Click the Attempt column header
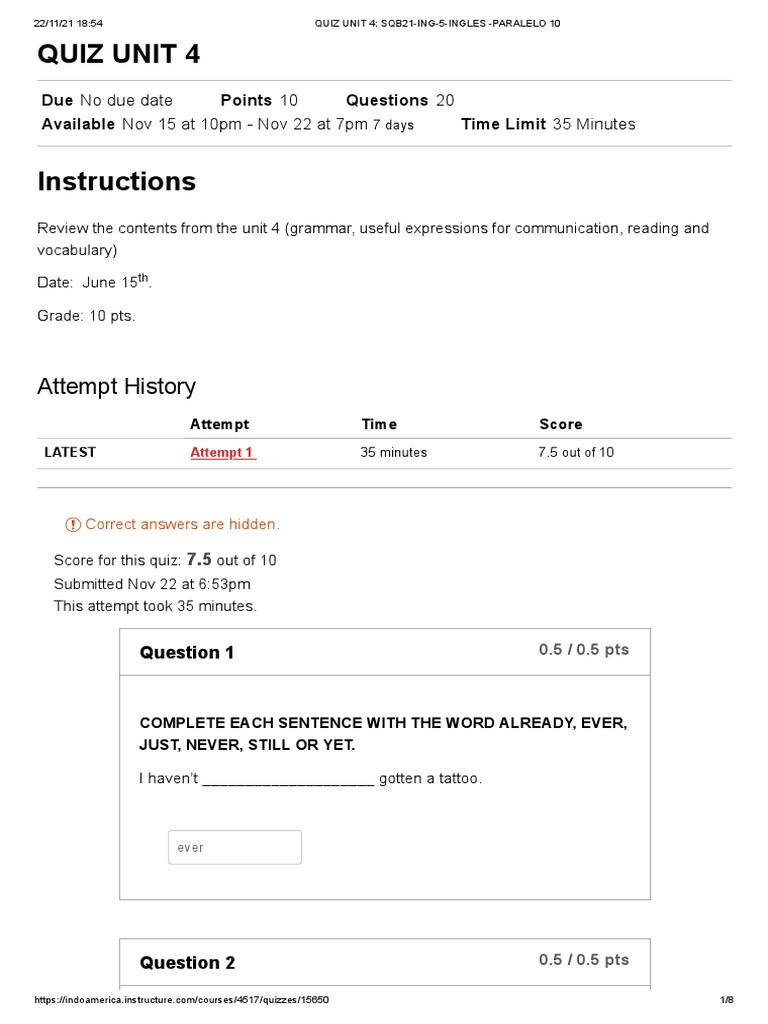 click(220, 424)
